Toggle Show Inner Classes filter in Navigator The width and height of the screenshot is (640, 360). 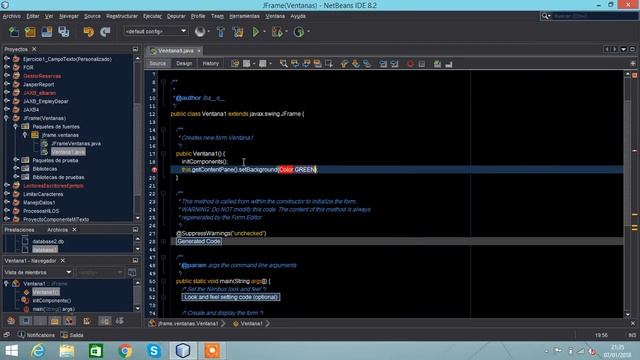pos(69,321)
